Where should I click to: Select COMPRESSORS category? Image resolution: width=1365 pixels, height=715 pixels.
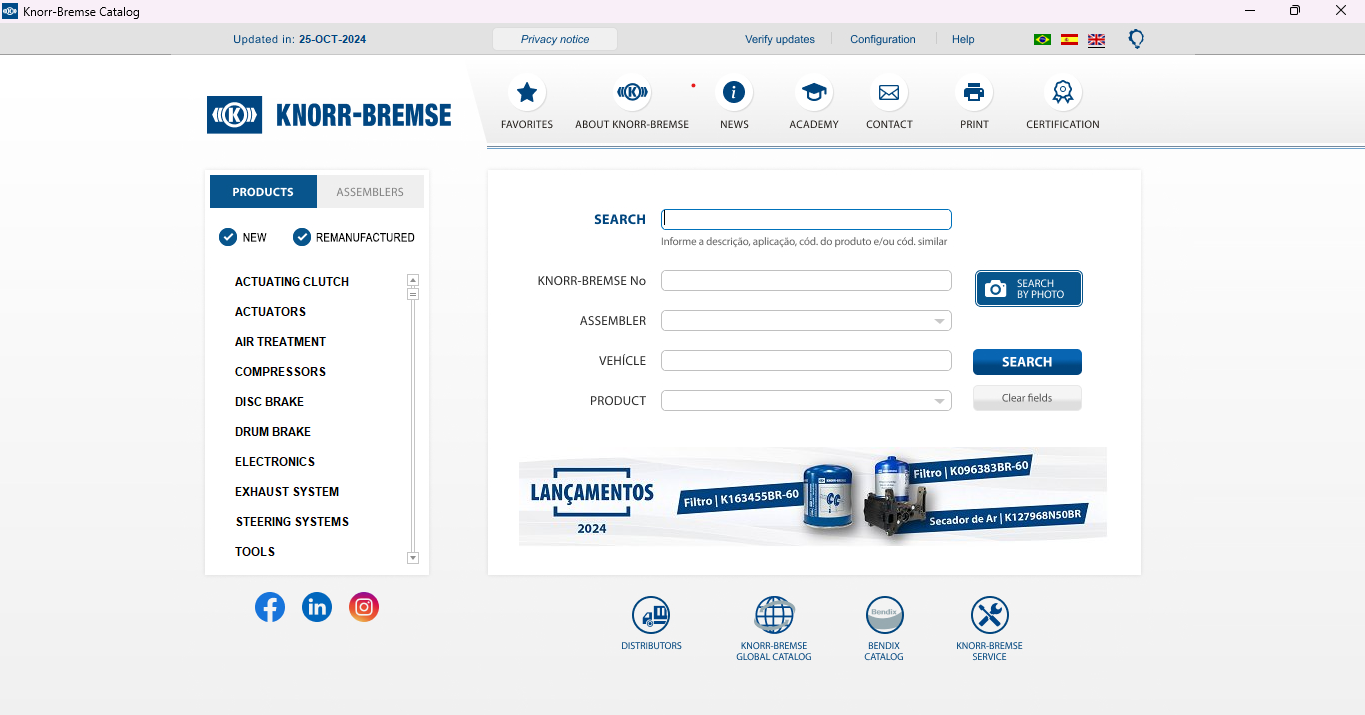point(280,372)
